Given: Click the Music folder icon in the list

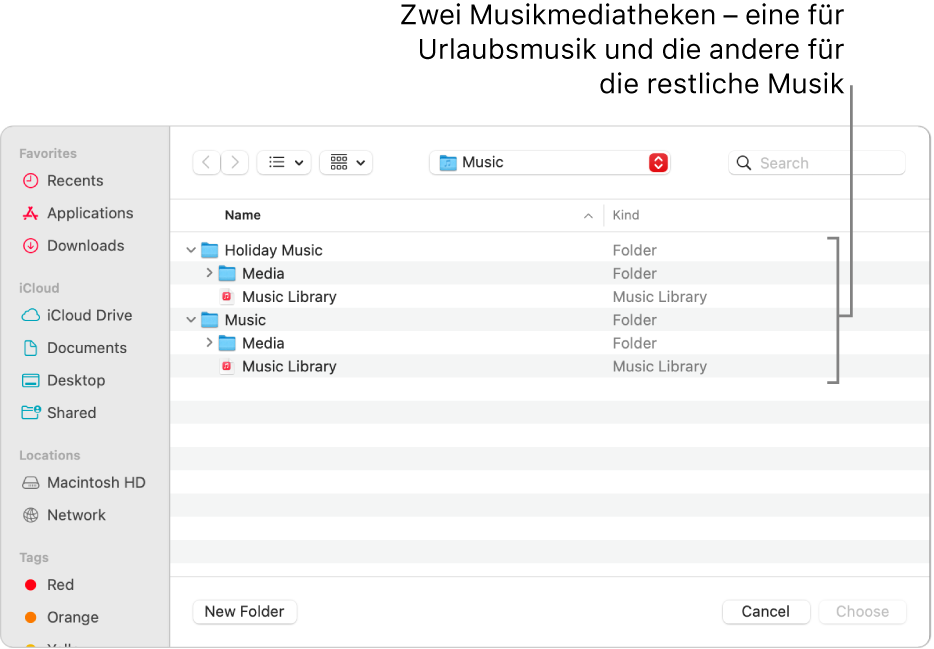Looking at the screenshot, I should point(210,320).
